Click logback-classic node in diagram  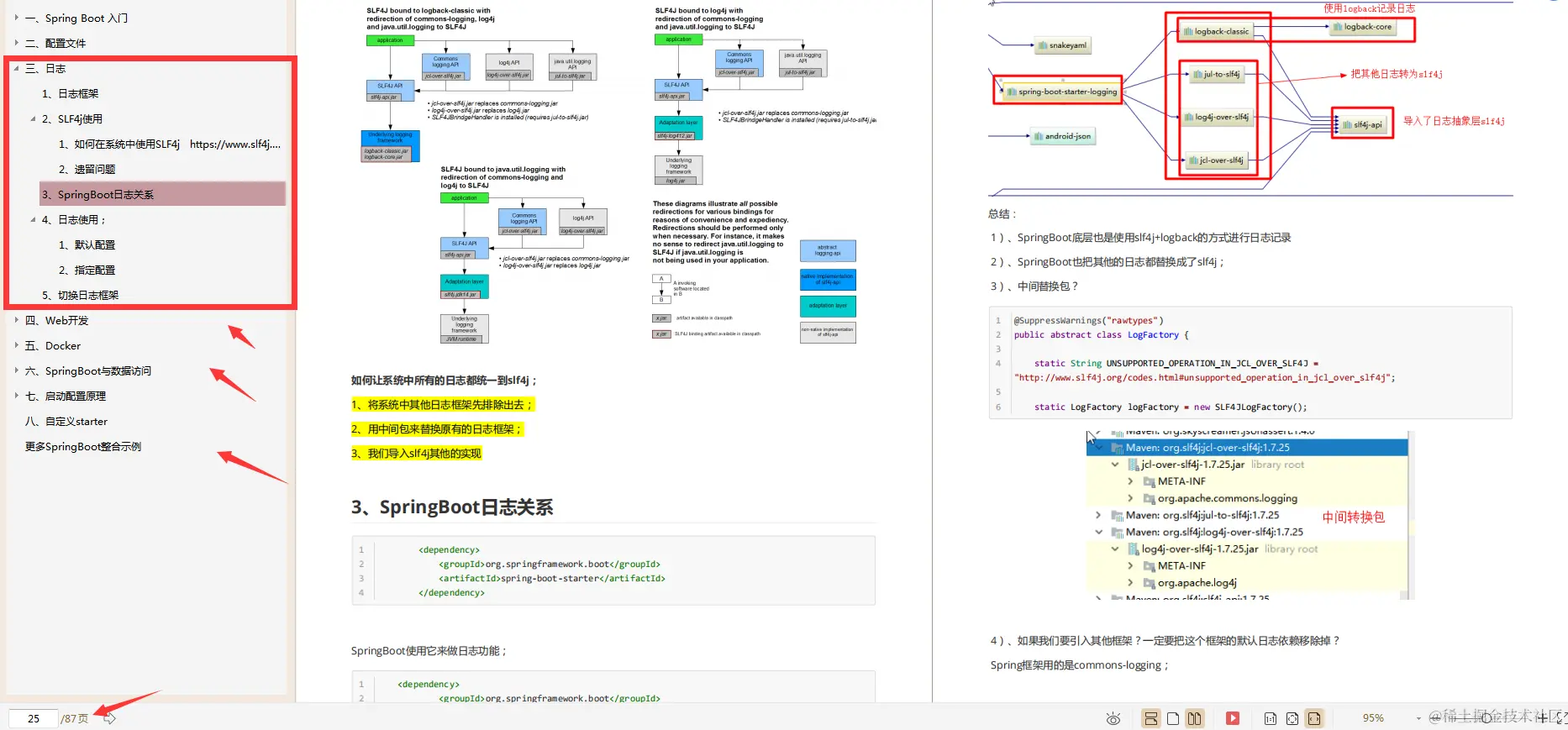point(1216,31)
